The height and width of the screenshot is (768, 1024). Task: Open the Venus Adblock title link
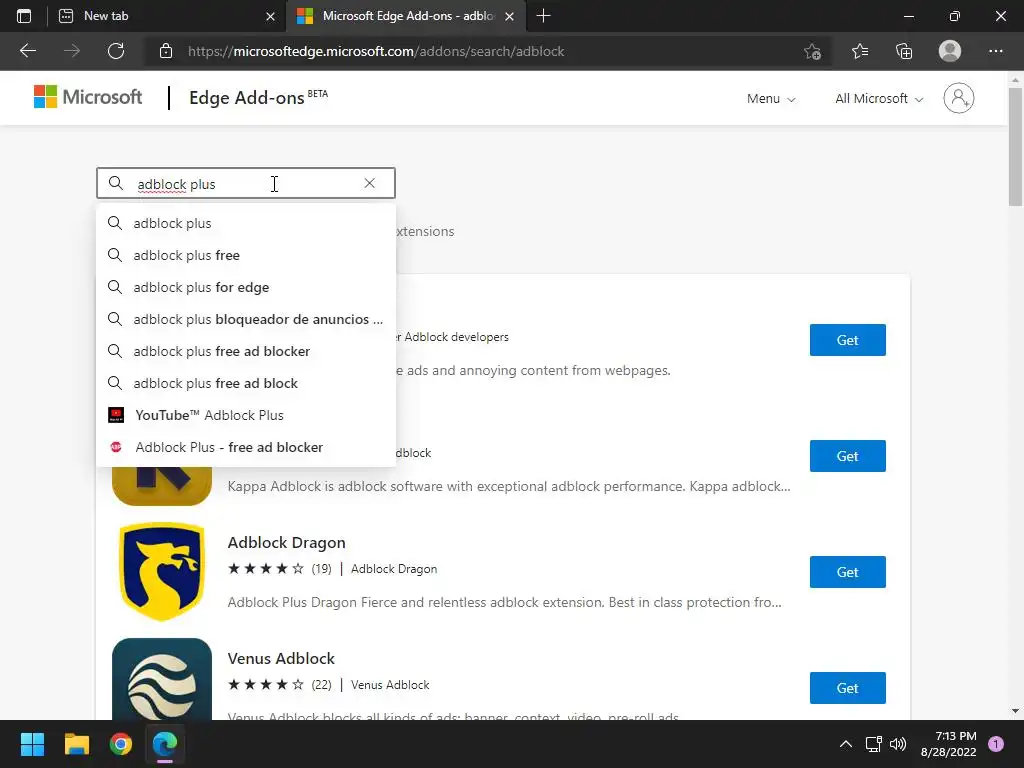(281, 658)
